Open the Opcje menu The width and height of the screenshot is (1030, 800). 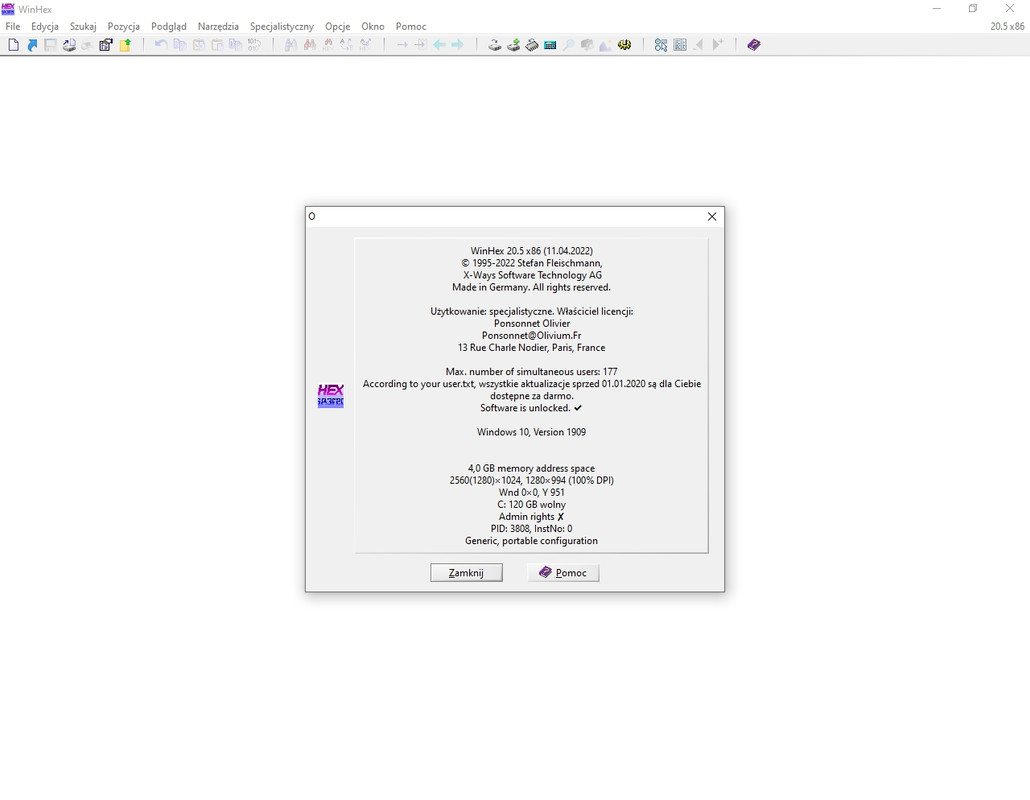(338, 26)
